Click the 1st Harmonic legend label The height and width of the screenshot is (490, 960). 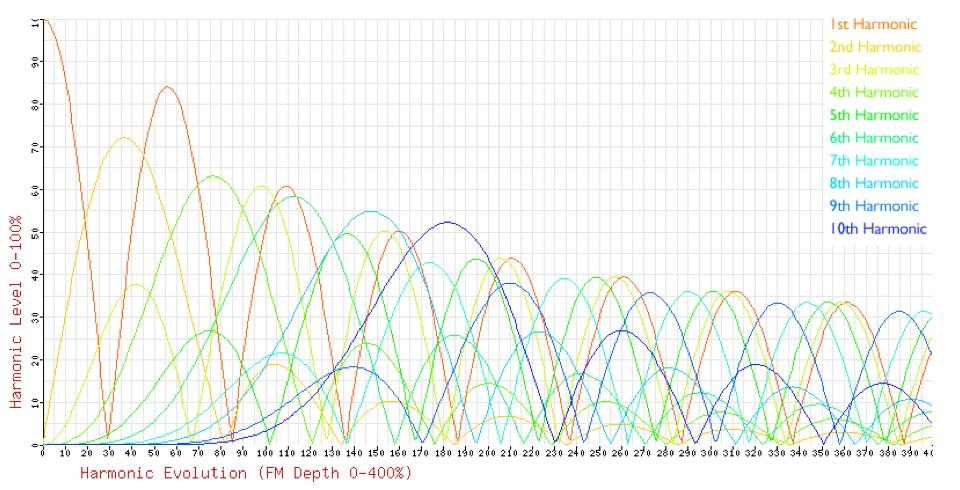[x=873, y=24]
